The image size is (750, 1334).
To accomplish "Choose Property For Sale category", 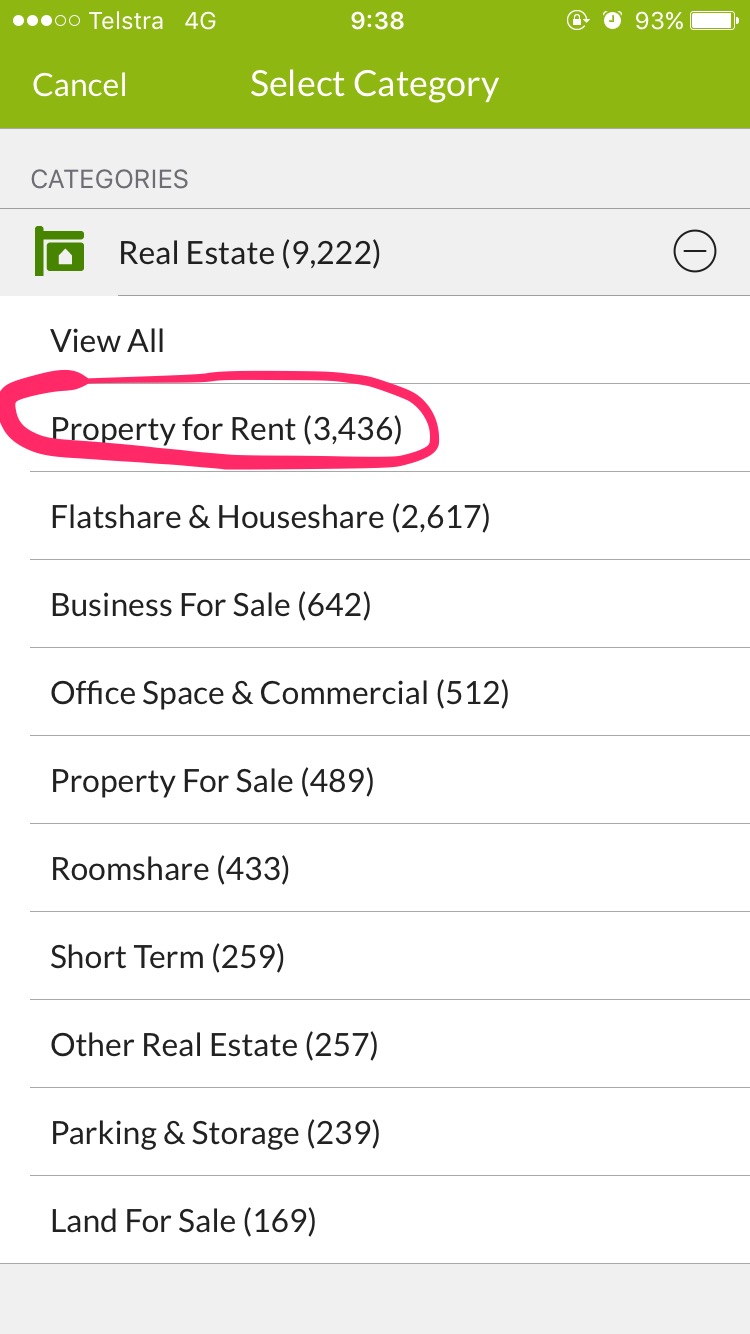I will tap(390, 780).
